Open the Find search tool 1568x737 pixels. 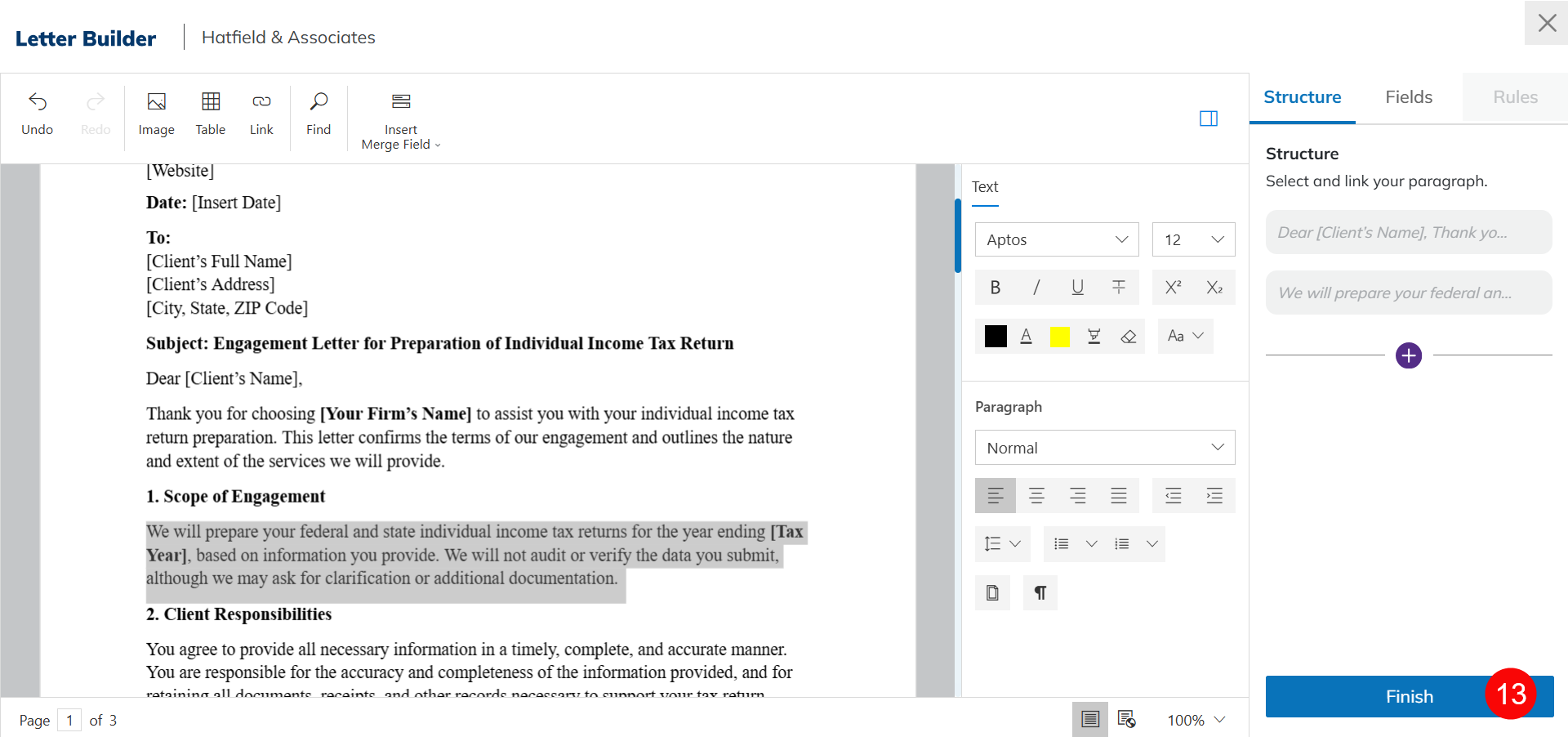pos(318,113)
